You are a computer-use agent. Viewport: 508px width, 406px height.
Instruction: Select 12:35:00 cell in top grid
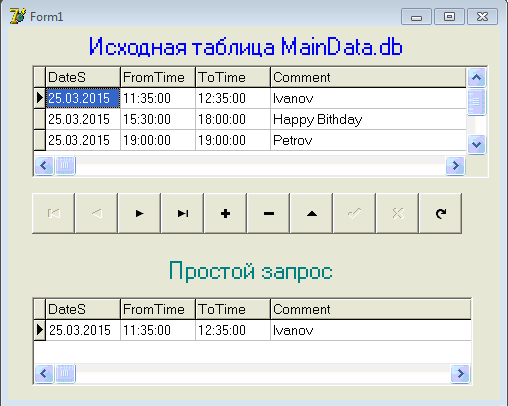click(233, 98)
